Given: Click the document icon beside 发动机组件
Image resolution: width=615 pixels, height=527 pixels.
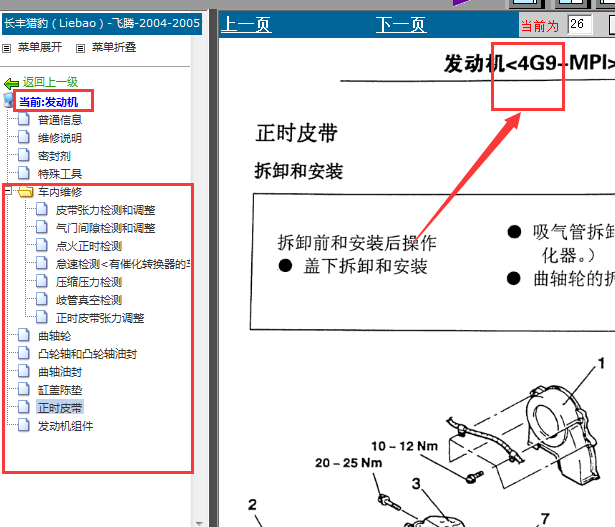Looking at the screenshot, I should tap(24, 425).
